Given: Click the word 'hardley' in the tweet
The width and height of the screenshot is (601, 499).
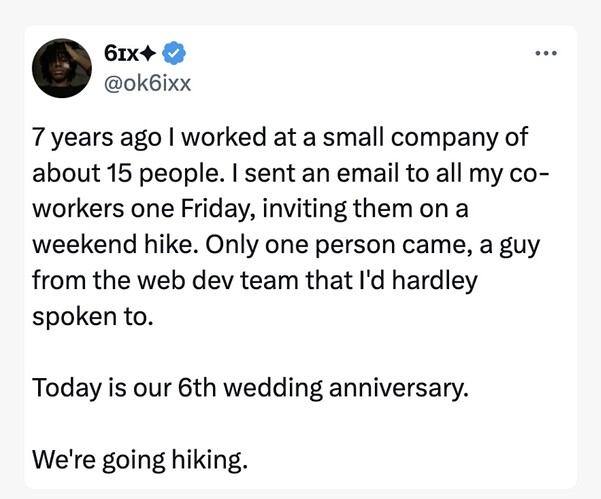Looking at the screenshot, I should pyautogui.click(x=434, y=281).
